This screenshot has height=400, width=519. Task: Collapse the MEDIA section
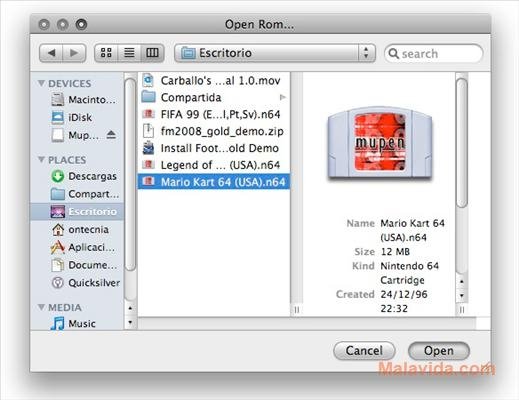(x=41, y=307)
